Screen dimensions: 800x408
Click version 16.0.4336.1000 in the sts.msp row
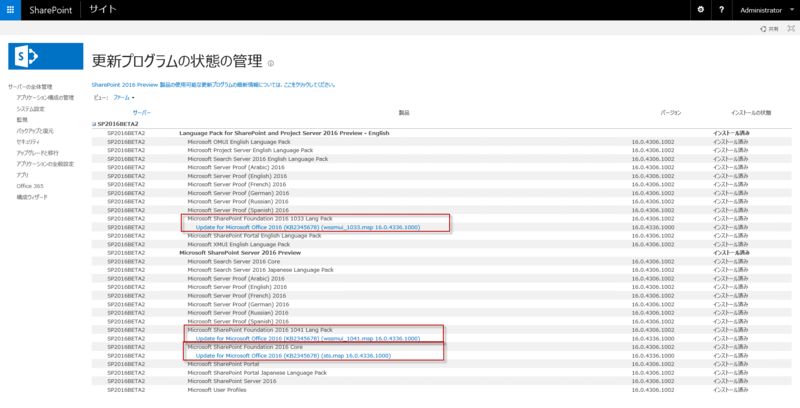[x=653, y=355]
